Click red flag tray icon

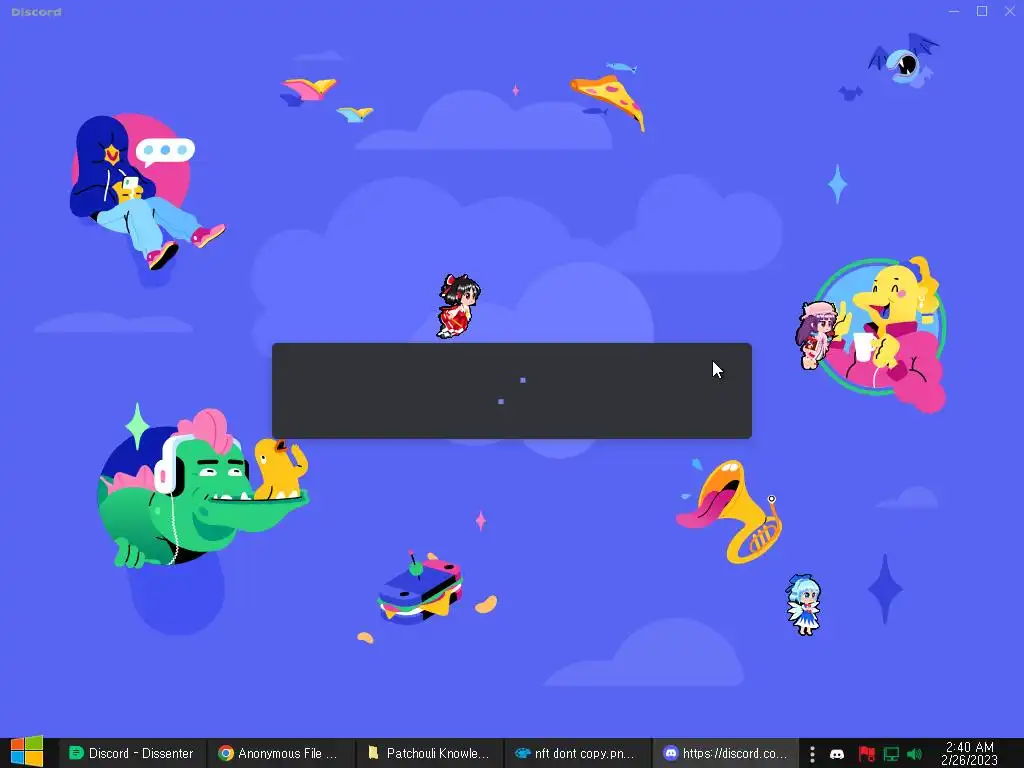pyautogui.click(x=867, y=754)
